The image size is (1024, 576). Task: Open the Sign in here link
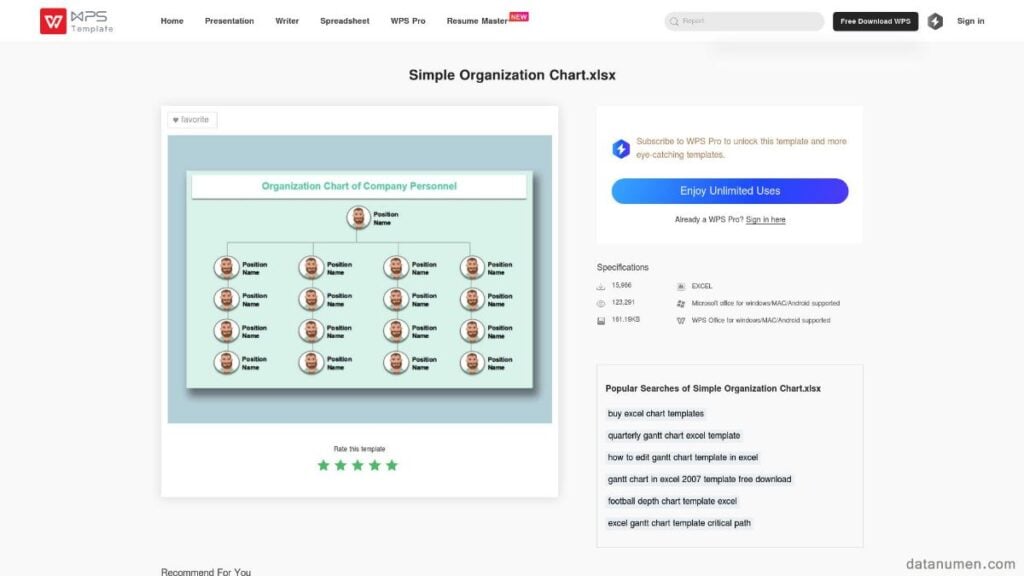pyautogui.click(x=765, y=219)
